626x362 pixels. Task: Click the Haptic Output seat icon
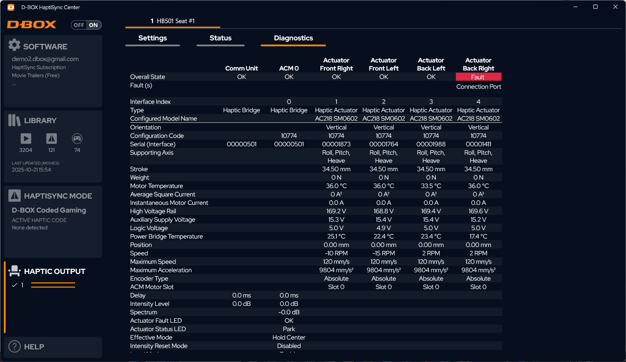[x=14, y=271]
